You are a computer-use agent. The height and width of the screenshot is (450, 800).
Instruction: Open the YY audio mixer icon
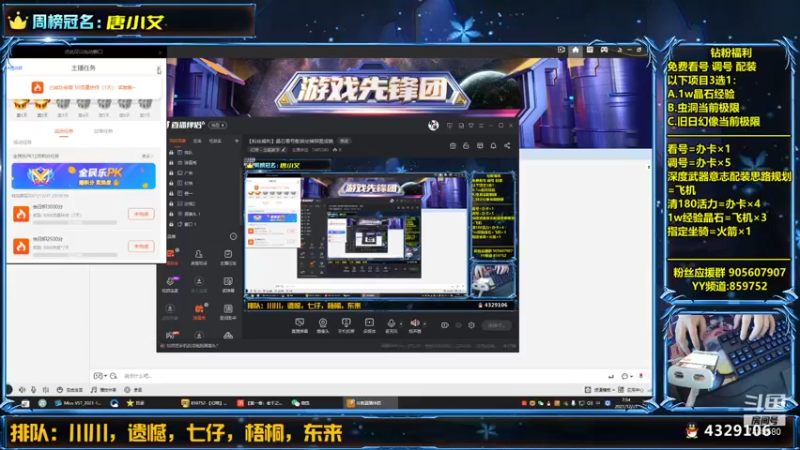(45, 390)
